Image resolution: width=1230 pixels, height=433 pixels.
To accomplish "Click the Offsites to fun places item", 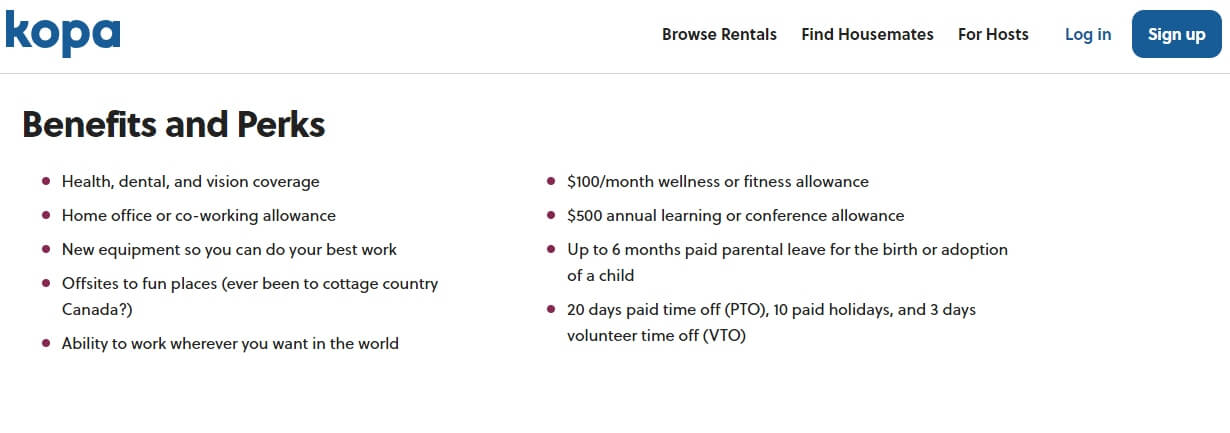I will pos(250,296).
